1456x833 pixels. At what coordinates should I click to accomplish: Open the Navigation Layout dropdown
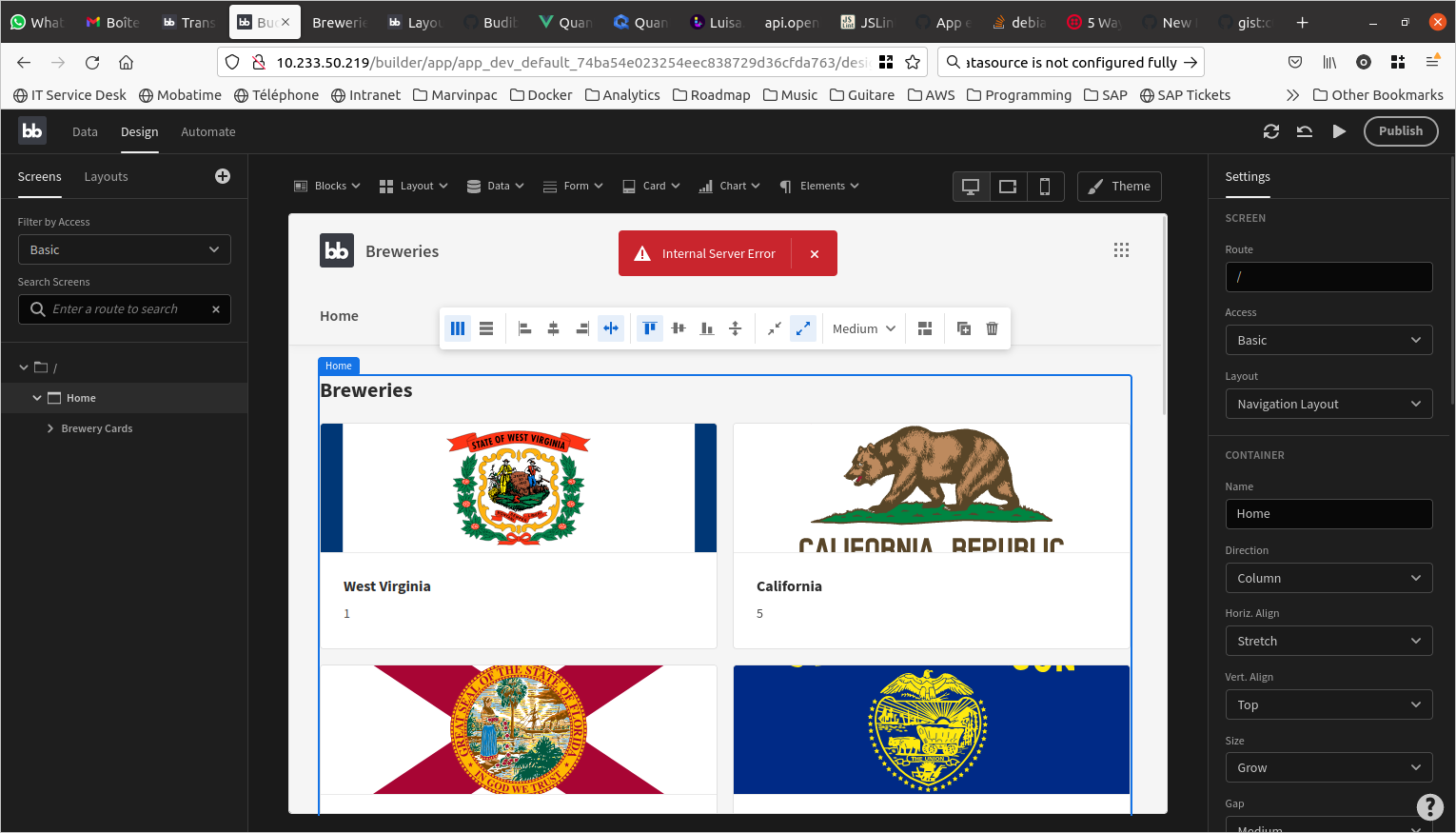click(1328, 404)
